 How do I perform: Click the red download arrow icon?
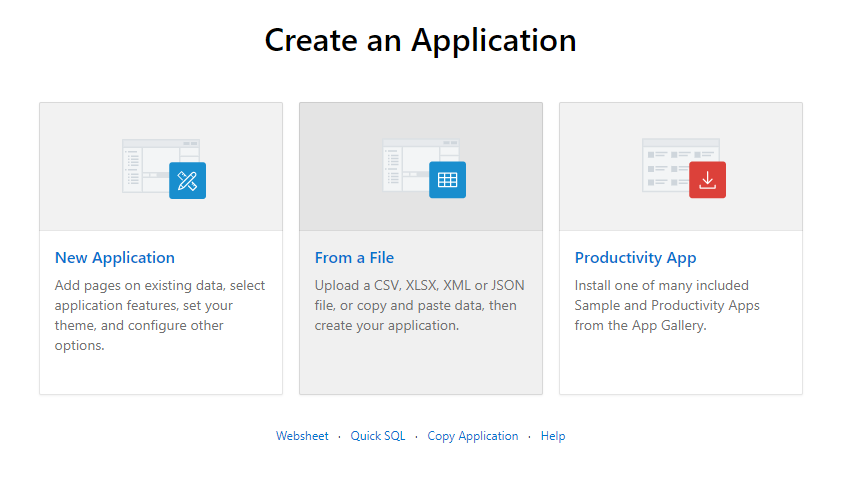point(707,180)
